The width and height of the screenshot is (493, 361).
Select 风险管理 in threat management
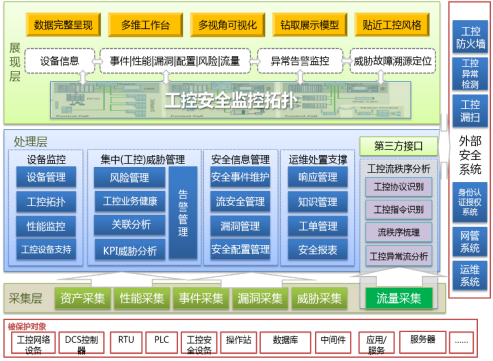[129, 177]
